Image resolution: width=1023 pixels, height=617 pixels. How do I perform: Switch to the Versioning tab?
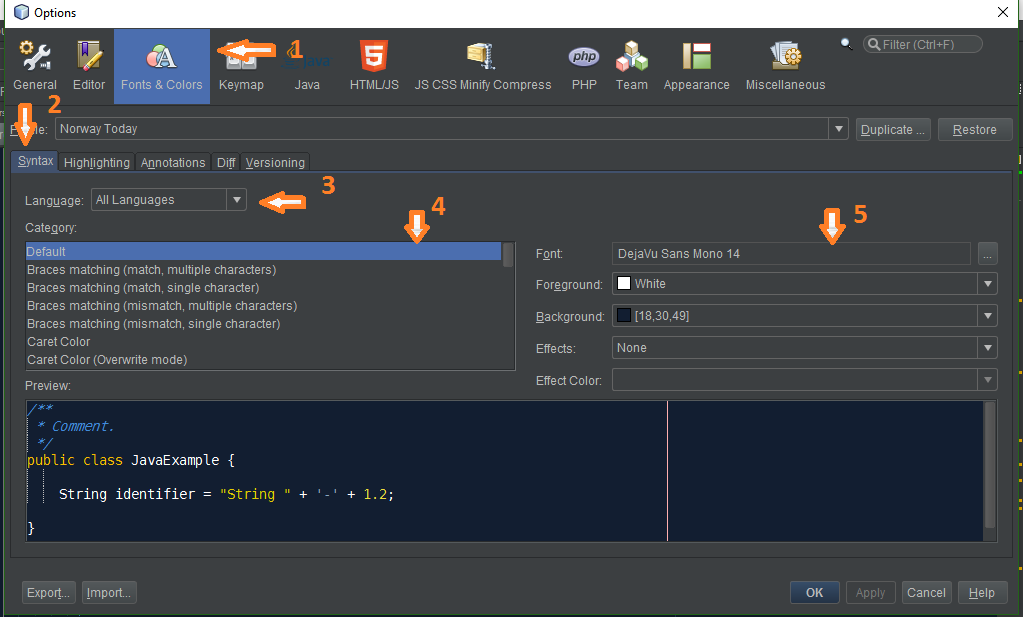pyautogui.click(x=275, y=162)
